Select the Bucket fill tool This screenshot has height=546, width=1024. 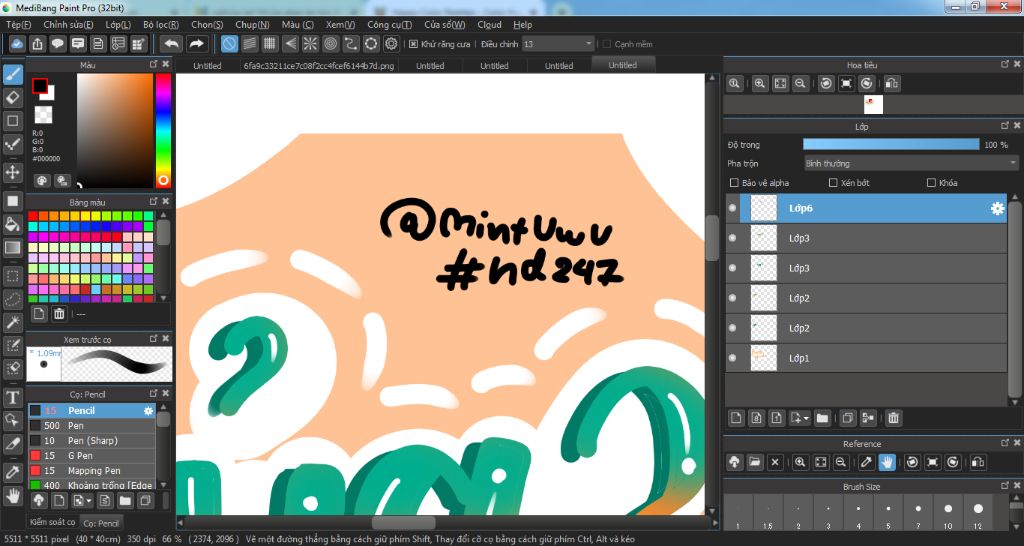coord(12,224)
